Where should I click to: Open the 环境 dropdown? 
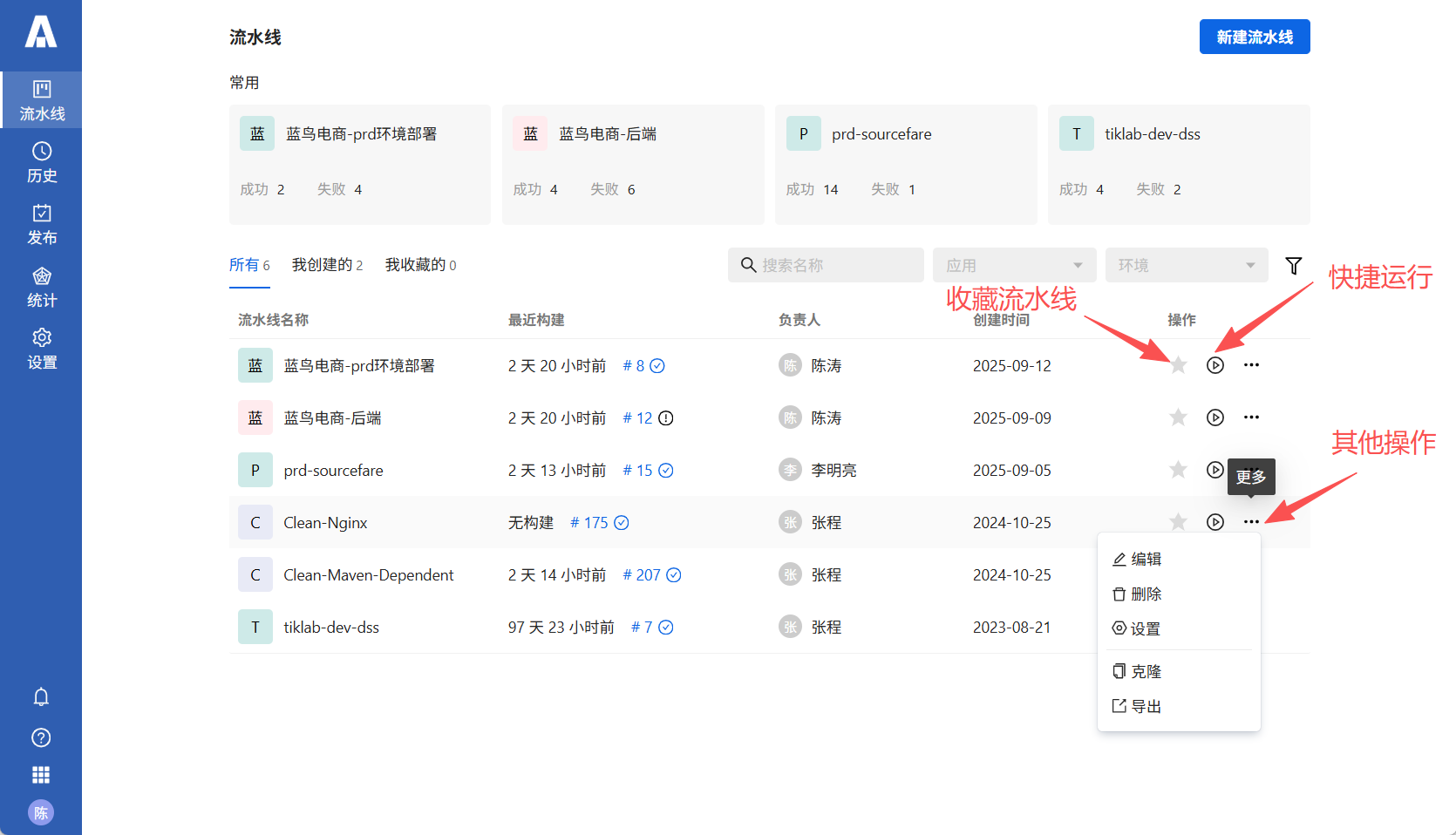tap(1187, 265)
